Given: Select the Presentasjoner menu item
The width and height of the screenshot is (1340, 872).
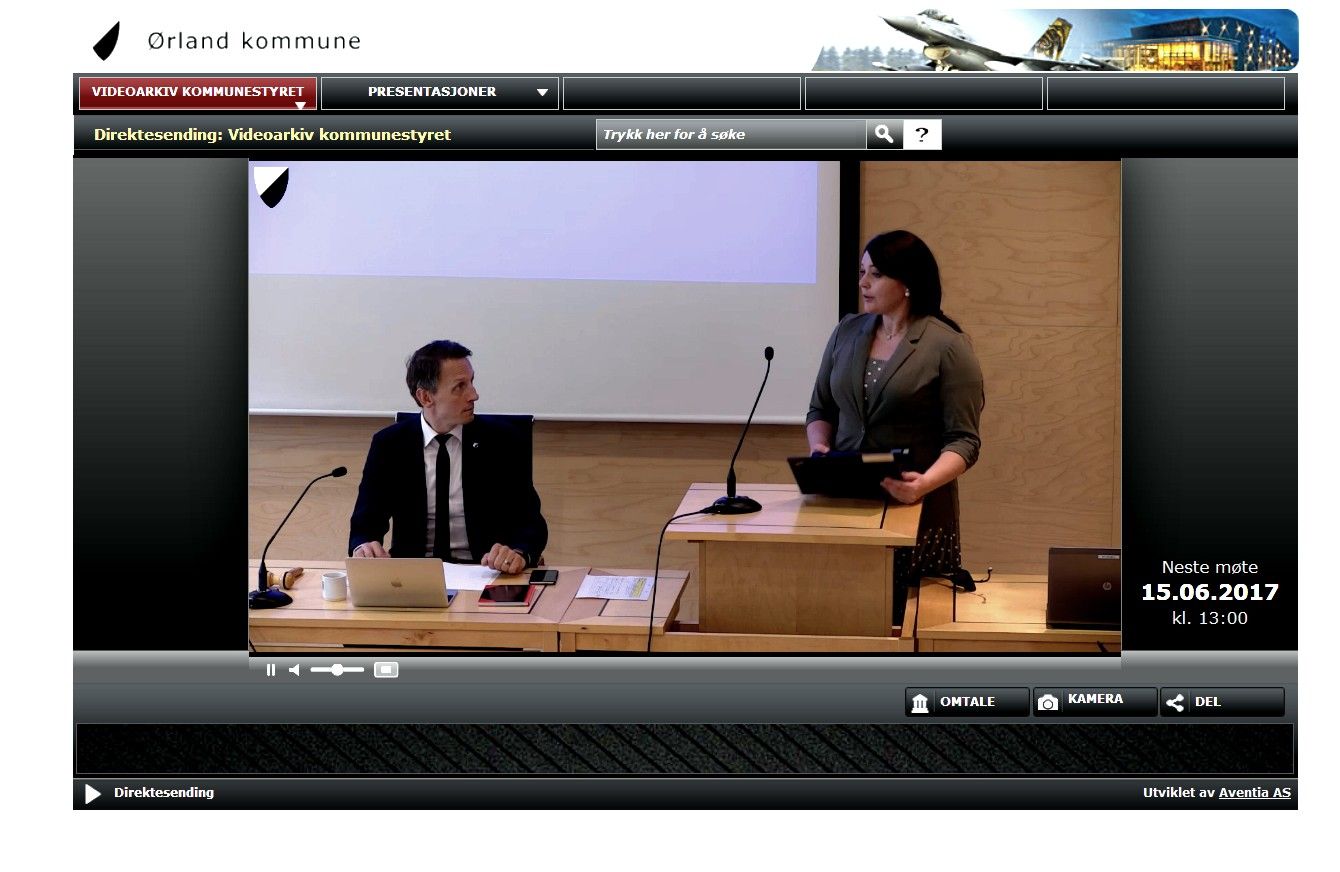Looking at the screenshot, I should point(432,92).
